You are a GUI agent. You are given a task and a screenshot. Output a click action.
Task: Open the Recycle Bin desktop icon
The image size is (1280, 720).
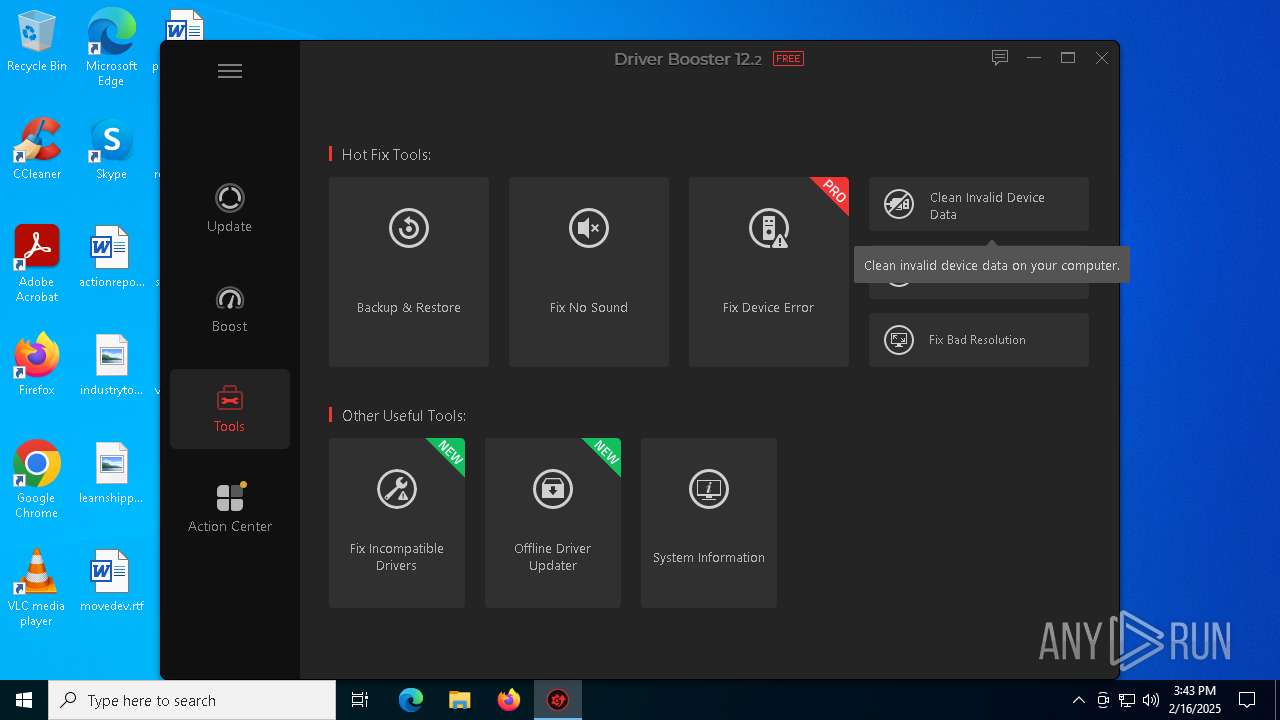point(37,42)
